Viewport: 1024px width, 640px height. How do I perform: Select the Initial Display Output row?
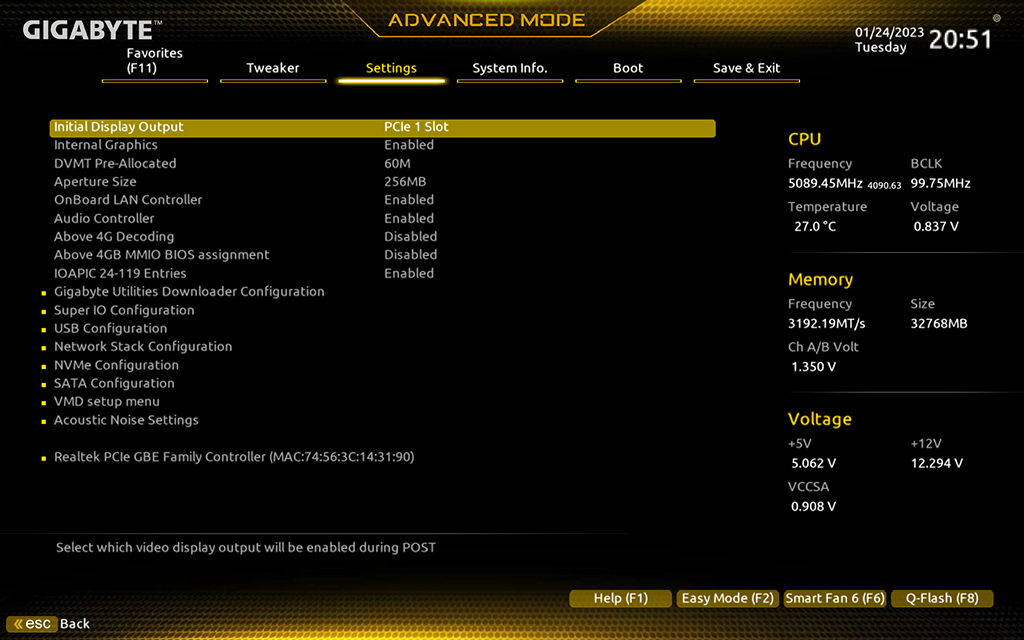383,127
